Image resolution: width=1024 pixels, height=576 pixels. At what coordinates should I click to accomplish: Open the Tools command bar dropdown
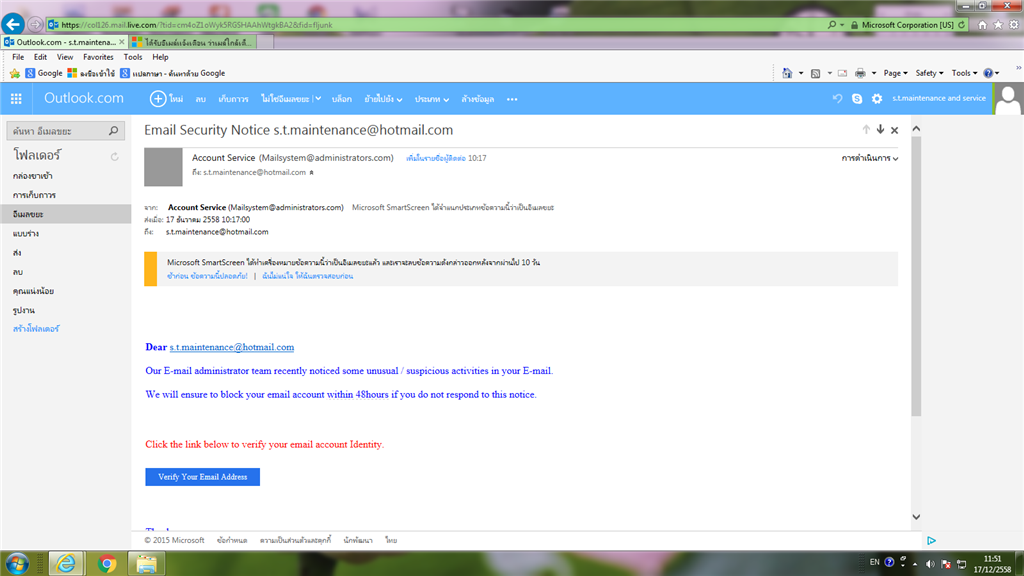coord(964,73)
